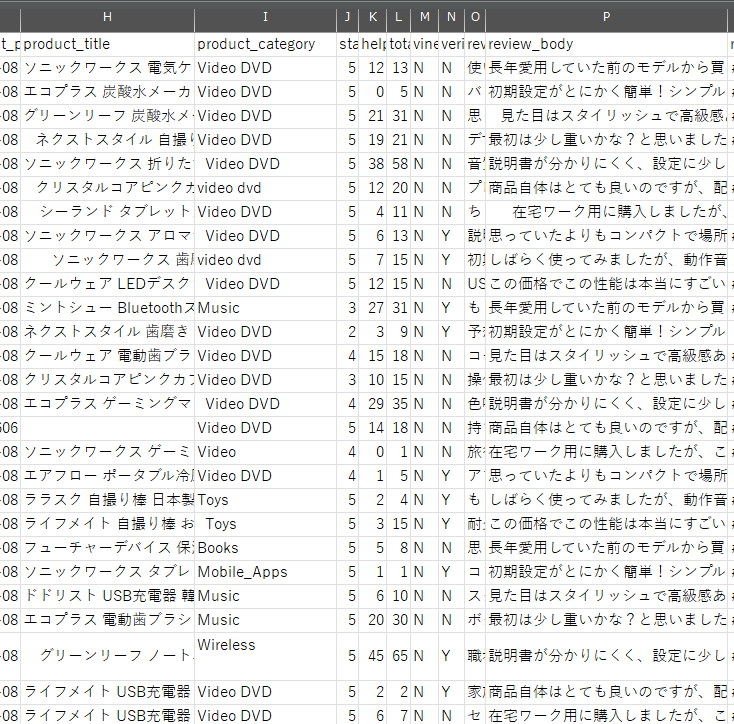Select cell ソニックワークス 電気ケ
Image resolution: width=734 pixels, height=724 pixels.
click(107, 68)
